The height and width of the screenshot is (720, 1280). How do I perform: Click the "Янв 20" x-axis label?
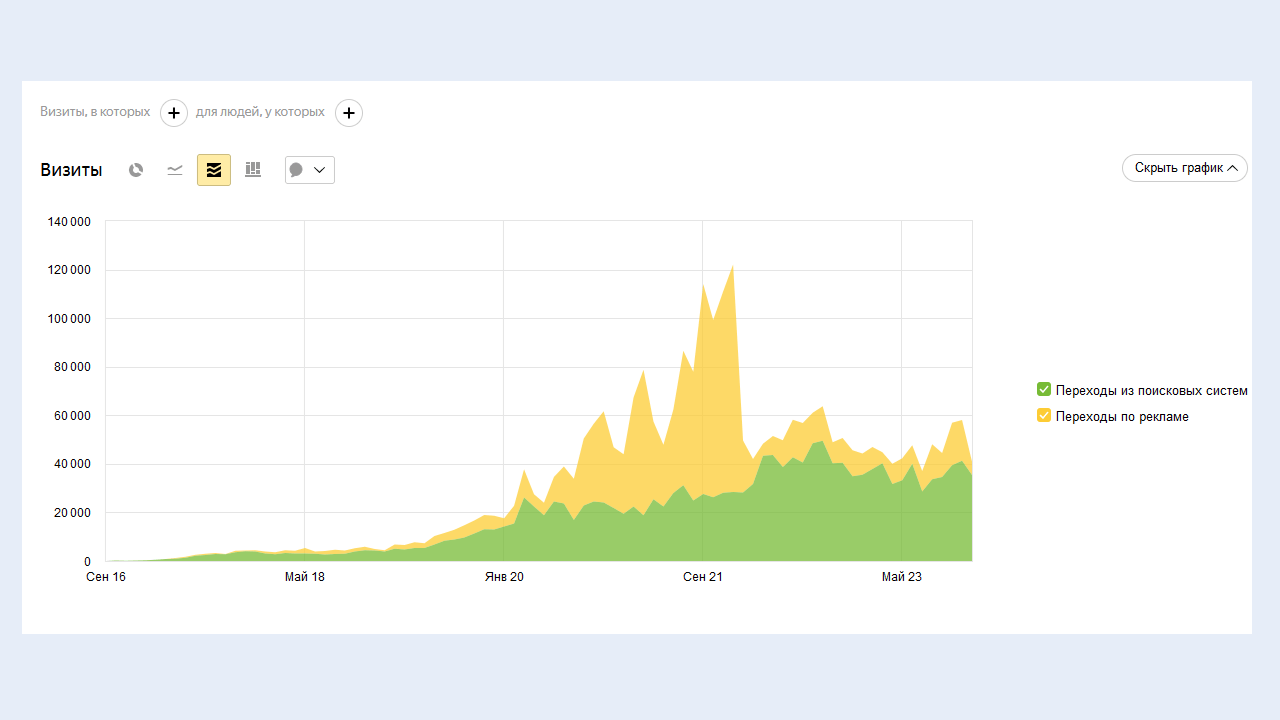click(x=504, y=577)
